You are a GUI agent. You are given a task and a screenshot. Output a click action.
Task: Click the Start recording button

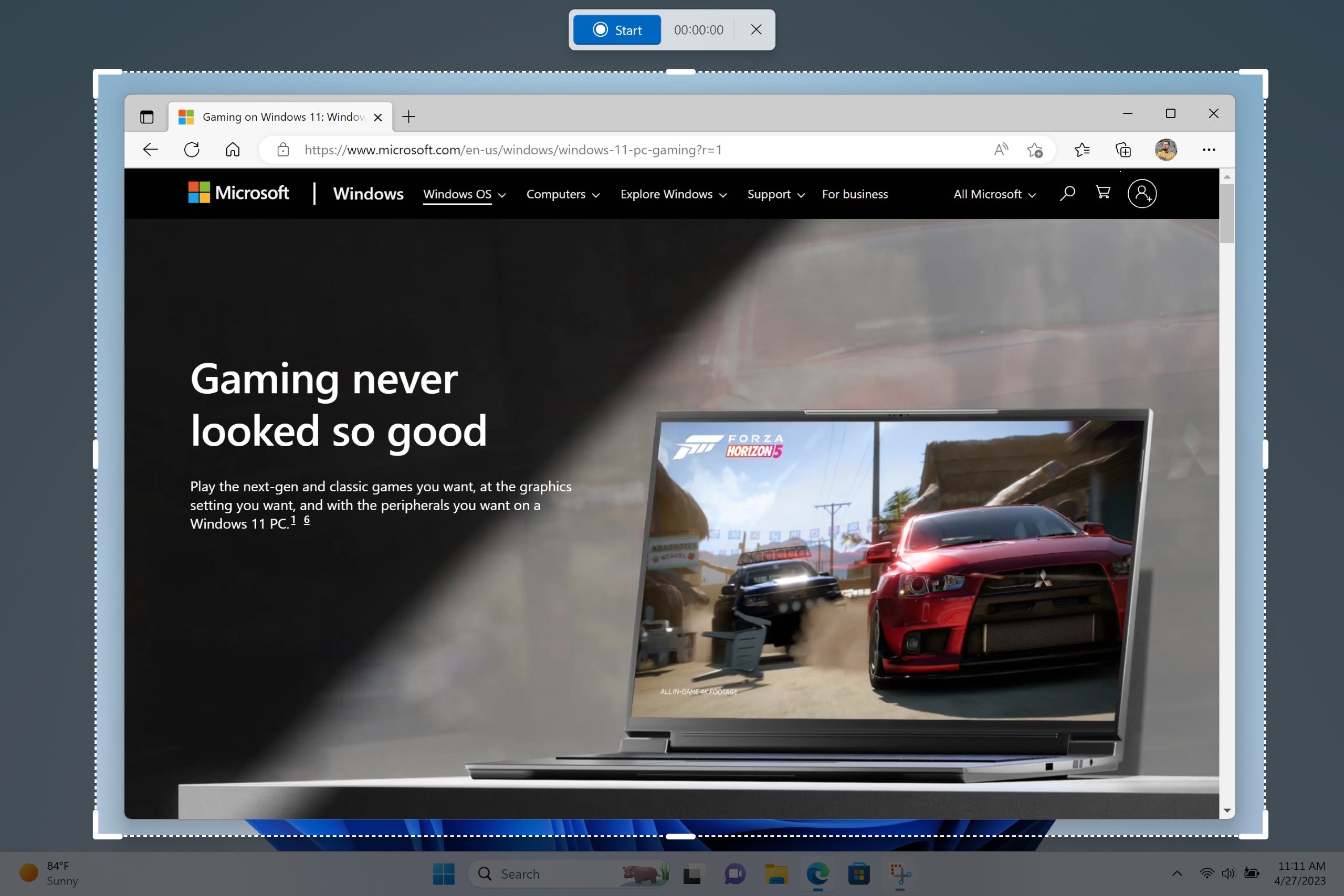tap(618, 29)
